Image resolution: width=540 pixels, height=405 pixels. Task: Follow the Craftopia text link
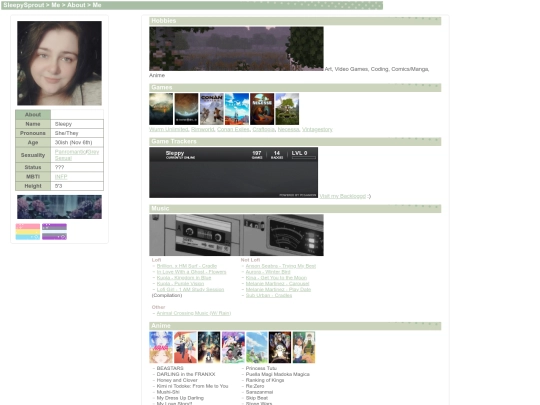263,129
